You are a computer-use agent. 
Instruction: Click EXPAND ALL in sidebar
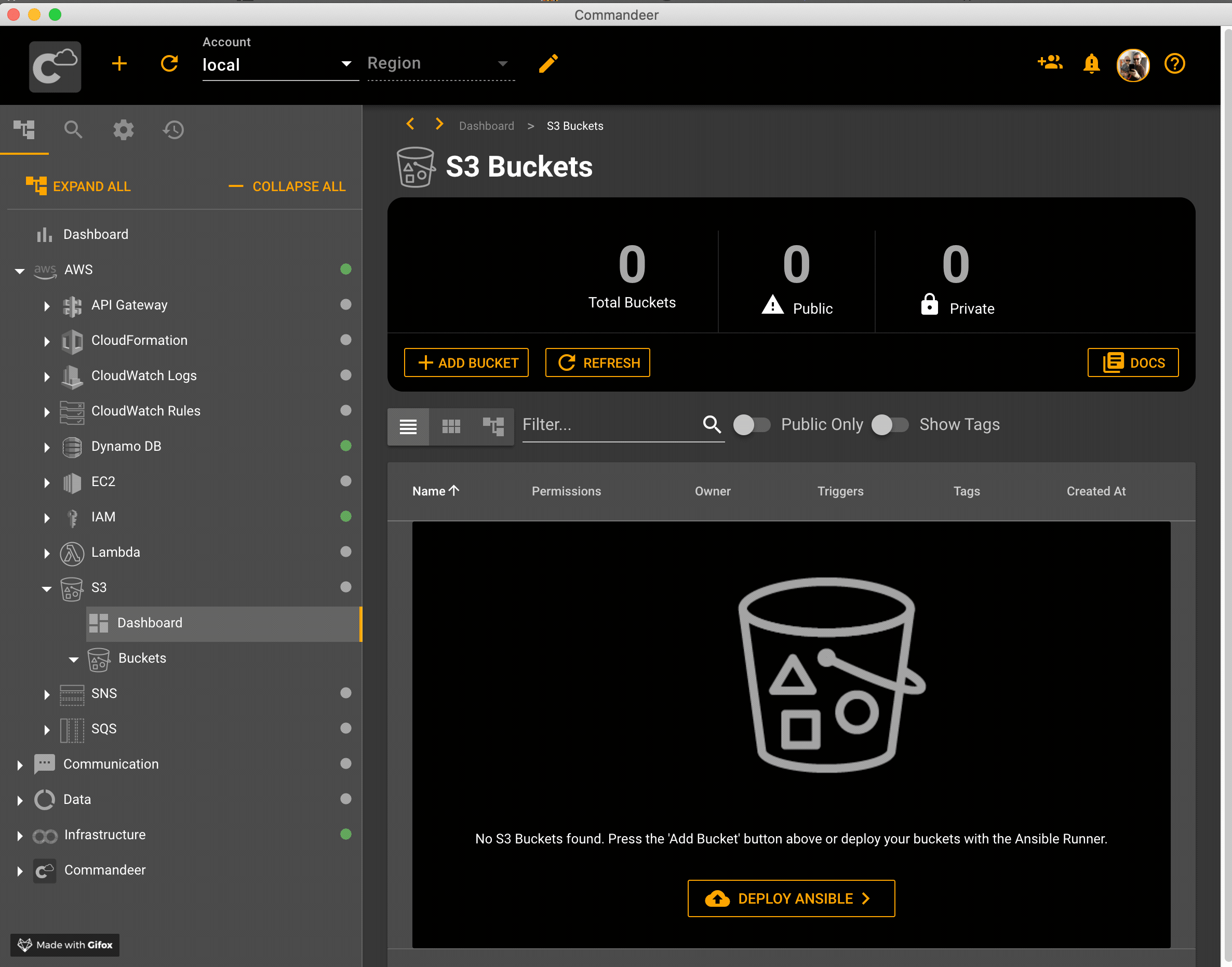click(78, 186)
